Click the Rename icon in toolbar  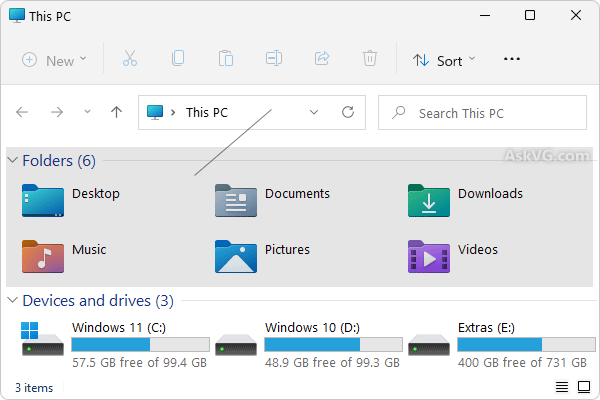pyautogui.click(x=274, y=59)
